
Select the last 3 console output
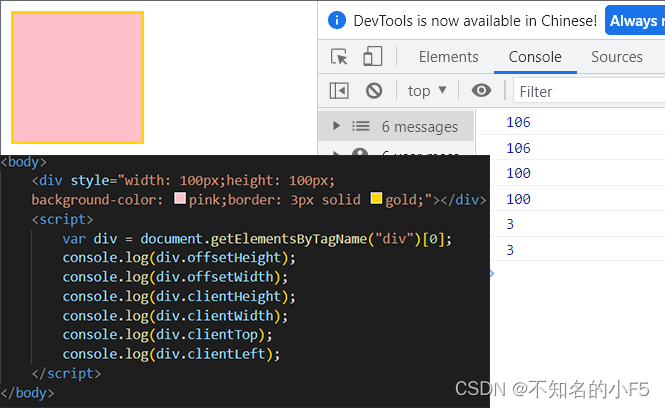tap(510, 250)
